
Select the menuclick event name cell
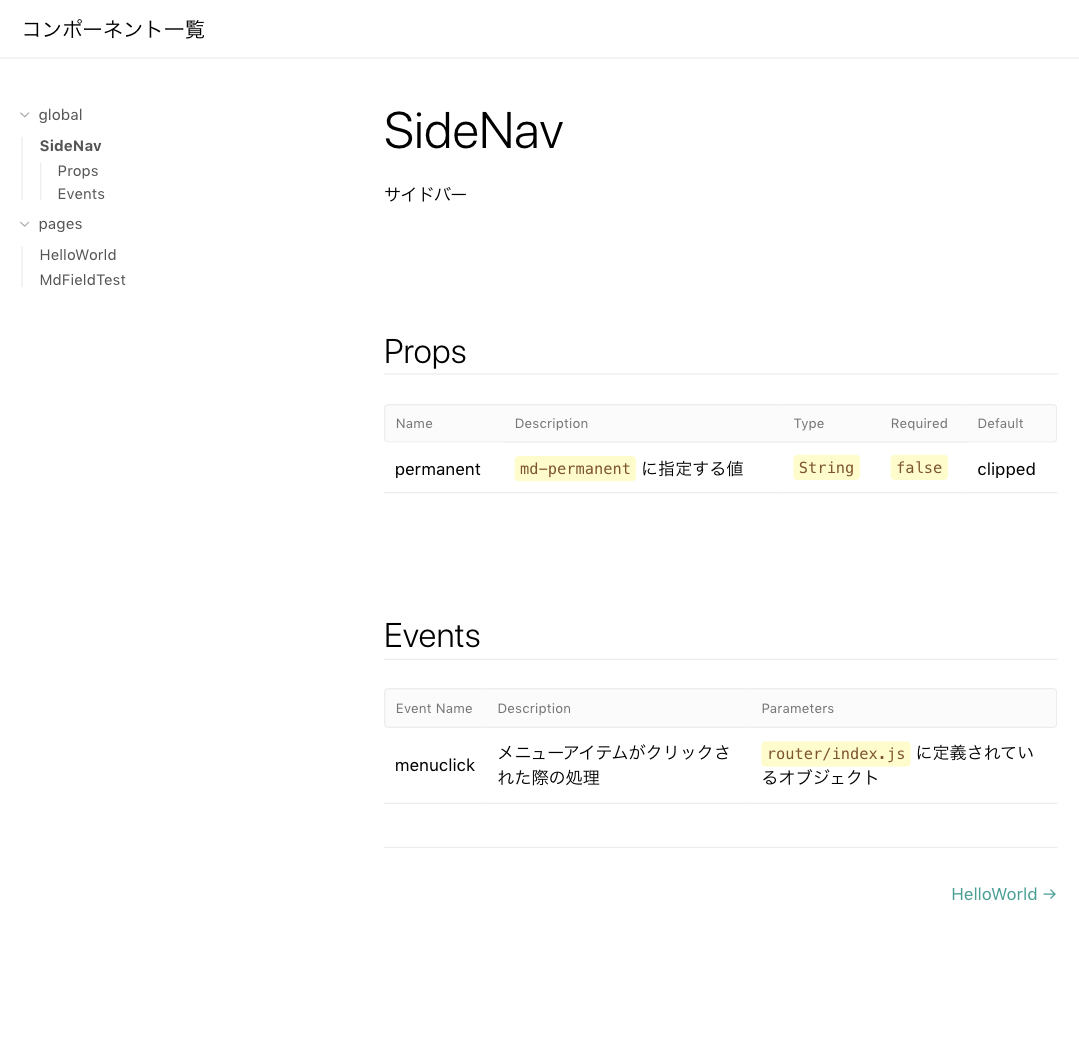[x=435, y=765]
